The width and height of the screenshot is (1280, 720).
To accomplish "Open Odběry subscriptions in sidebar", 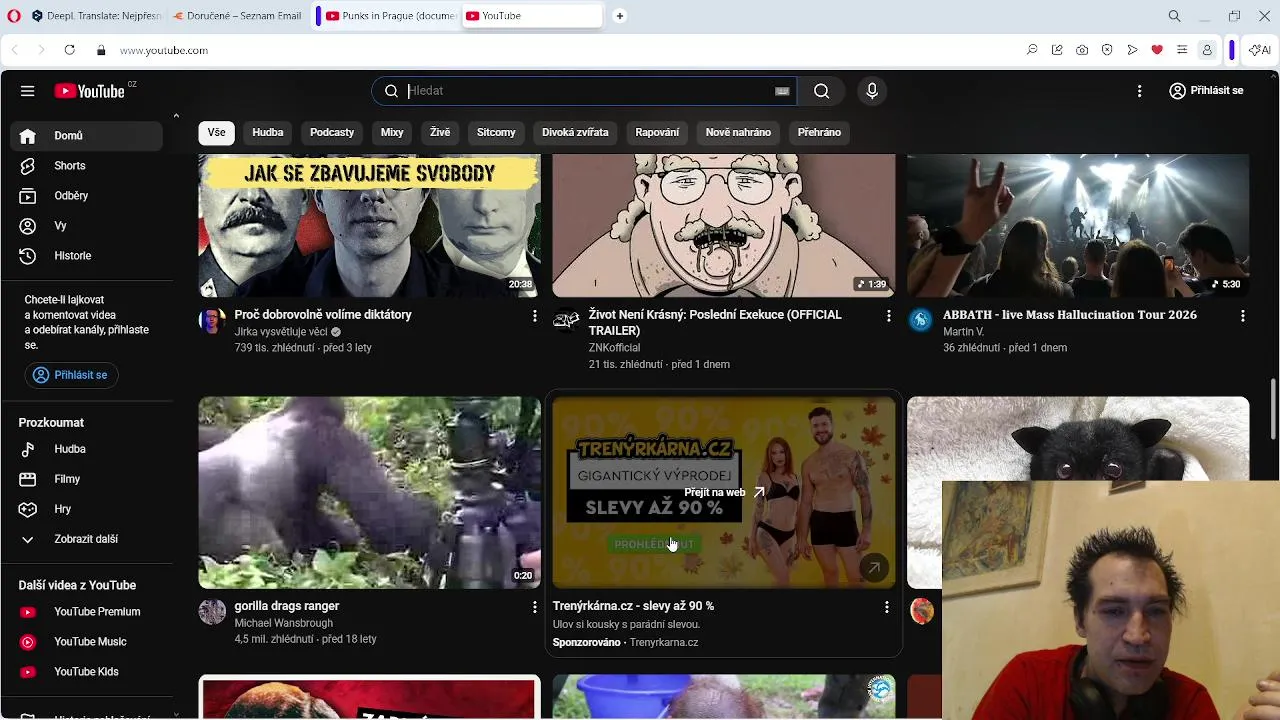I will [x=86, y=196].
